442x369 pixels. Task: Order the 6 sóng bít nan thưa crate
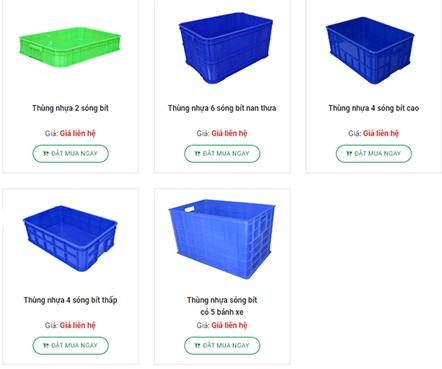pyautogui.click(x=222, y=154)
